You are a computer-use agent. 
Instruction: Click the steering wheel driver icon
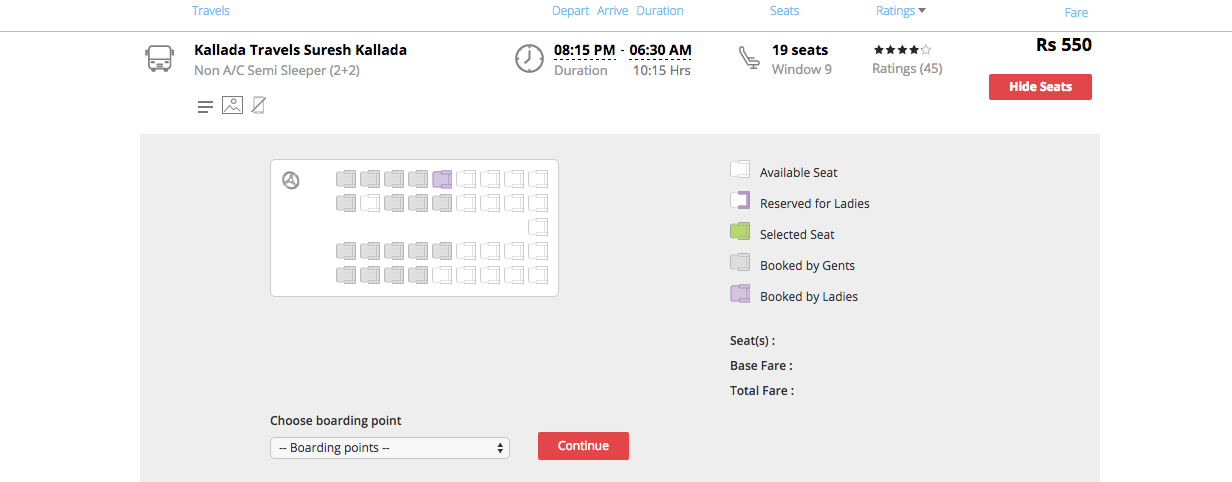[x=291, y=180]
